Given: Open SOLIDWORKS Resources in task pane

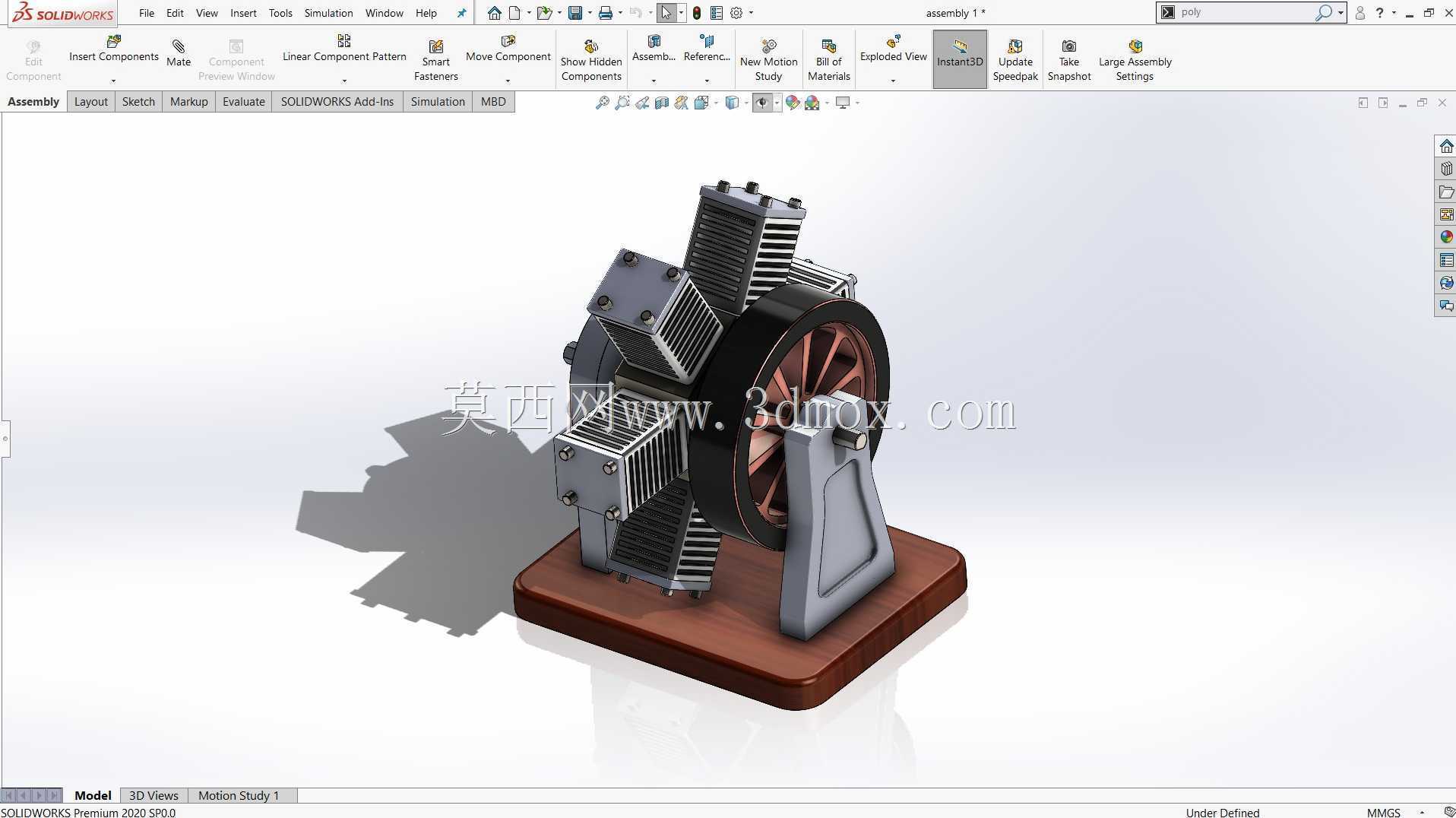Looking at the screenshot, I should [x=1446, y=146].
